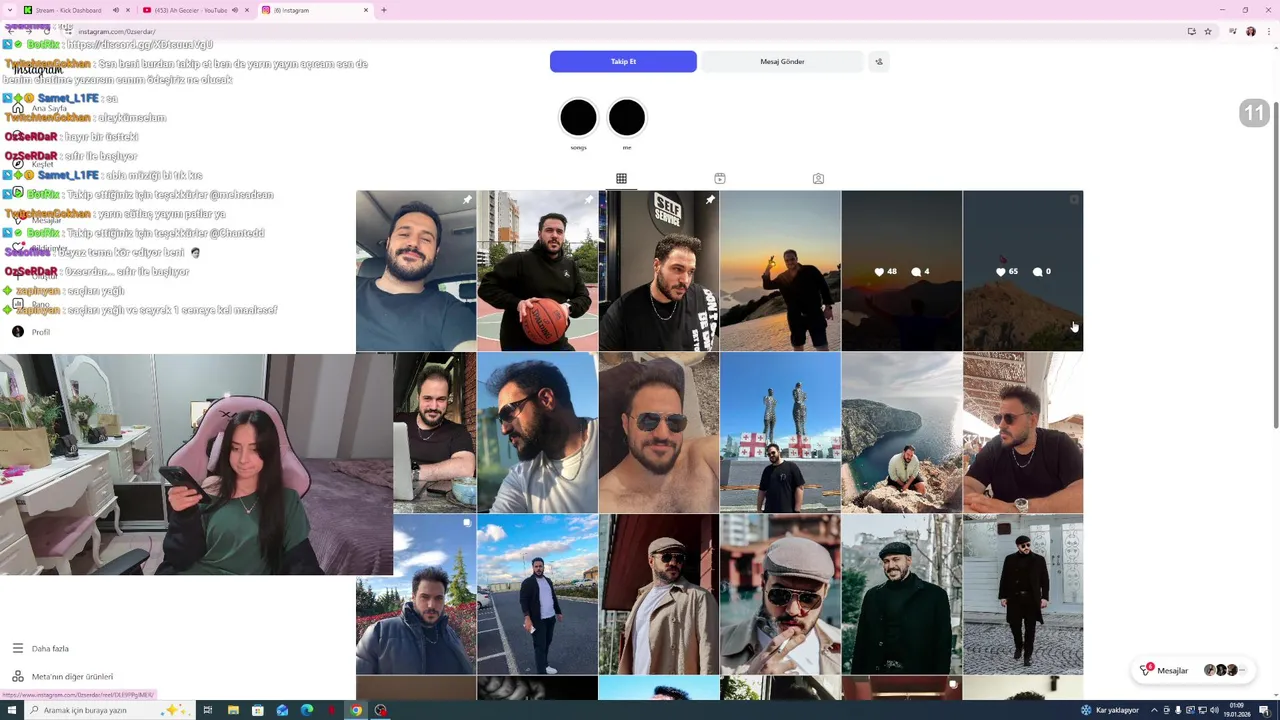Viewport: 1280px width, 720px height.
Task: Click the suggest similar accounts icon button
Action: 879,61
